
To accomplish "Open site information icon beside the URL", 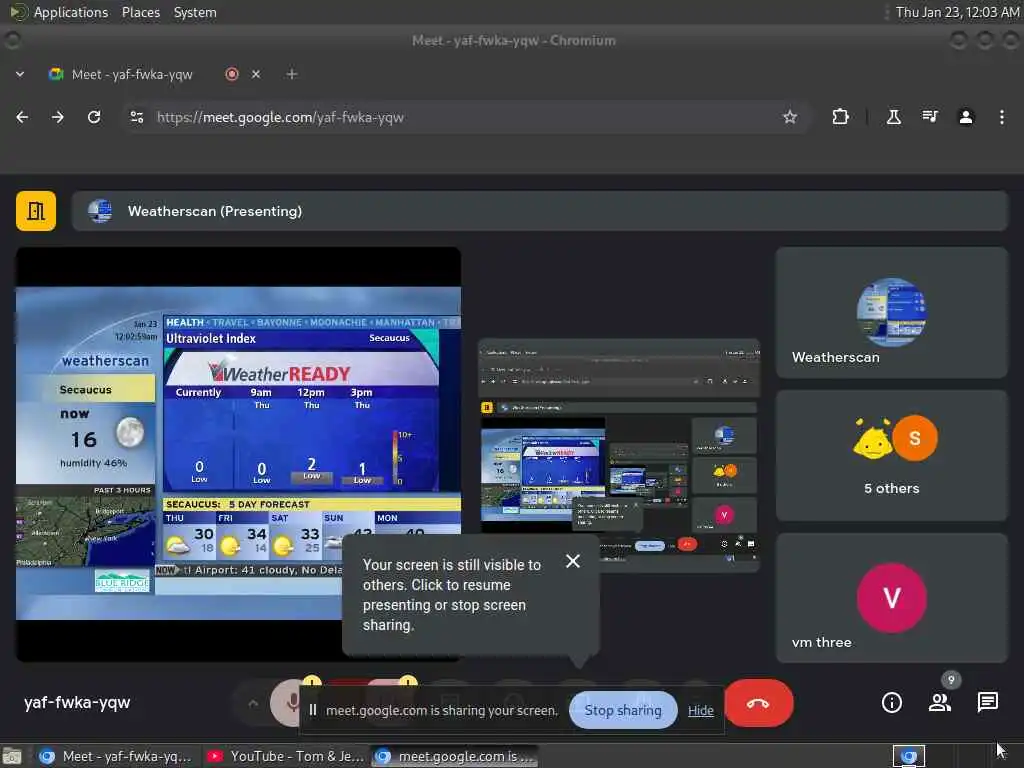I will (x=136, y=117).
